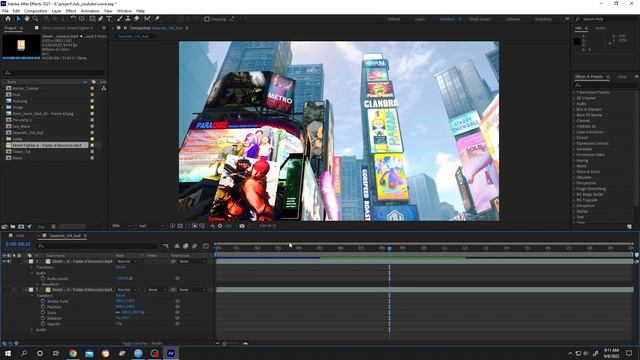Select the Hand tool
The image size is (640, 360).
[27, 19]
